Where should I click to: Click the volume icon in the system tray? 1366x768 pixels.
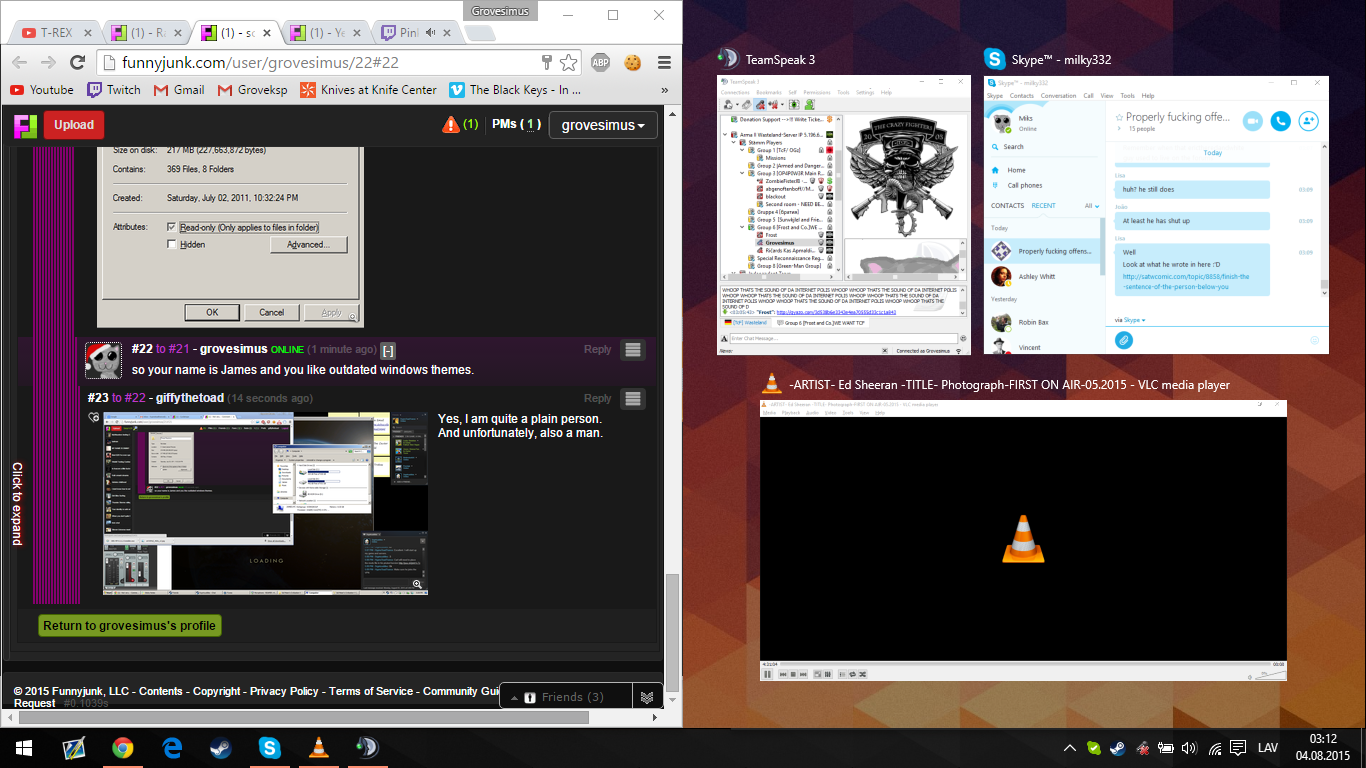point(1189,748)
